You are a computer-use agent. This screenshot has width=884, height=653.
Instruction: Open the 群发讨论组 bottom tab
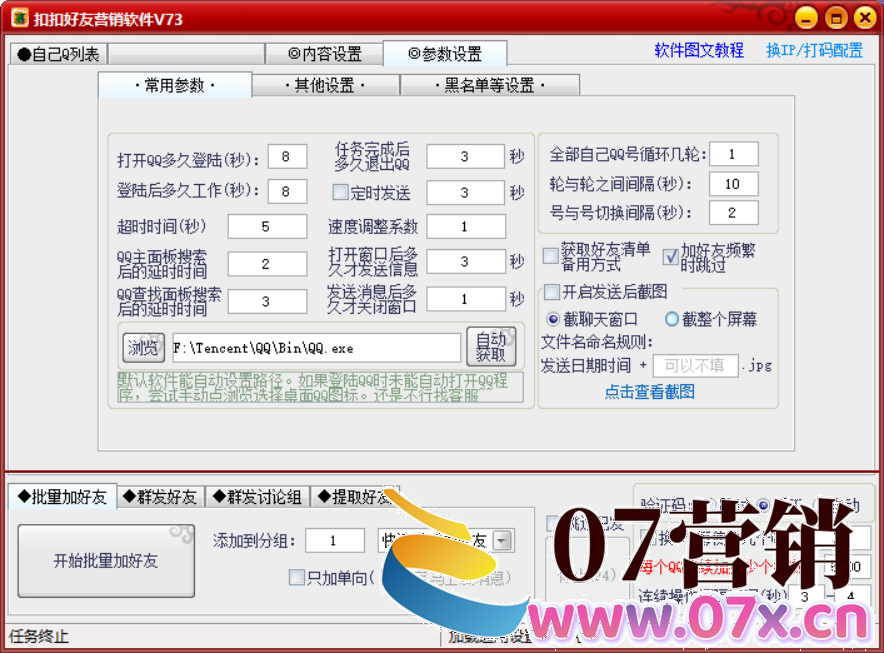coord(257,497)
